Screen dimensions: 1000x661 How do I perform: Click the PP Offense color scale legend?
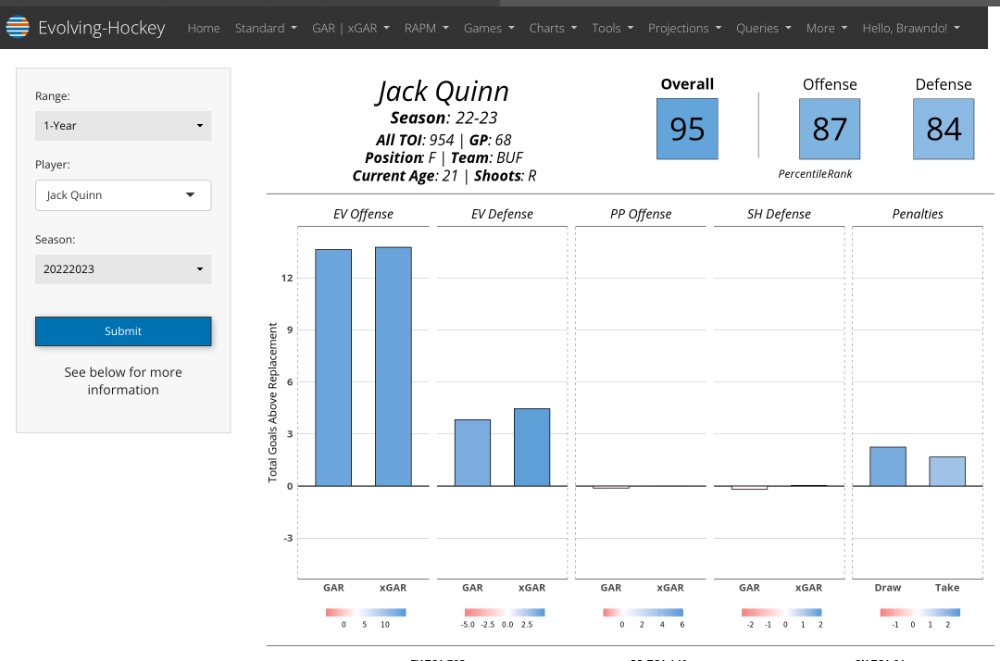pos(643,613)
